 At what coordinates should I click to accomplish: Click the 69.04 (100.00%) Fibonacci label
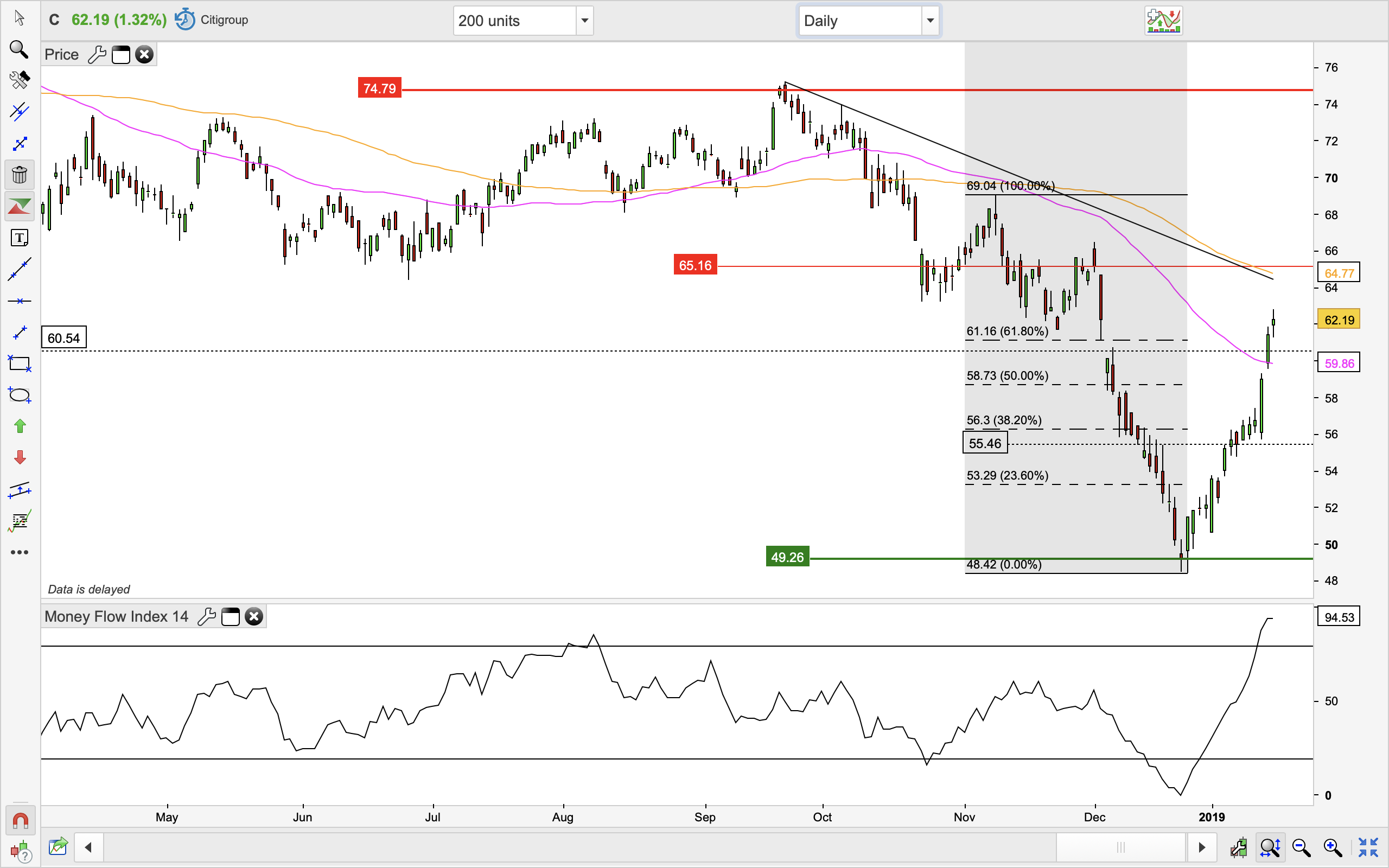coord(1011,186)
